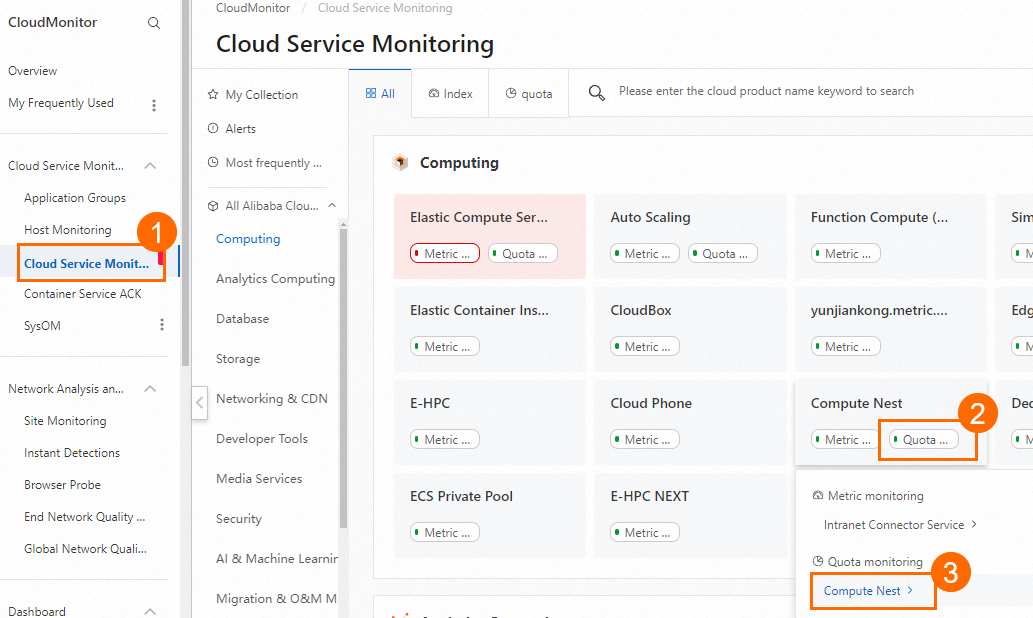1033x618 pixels.
Task: Open SysOM in the sidebar
Action: coord(42,325)
